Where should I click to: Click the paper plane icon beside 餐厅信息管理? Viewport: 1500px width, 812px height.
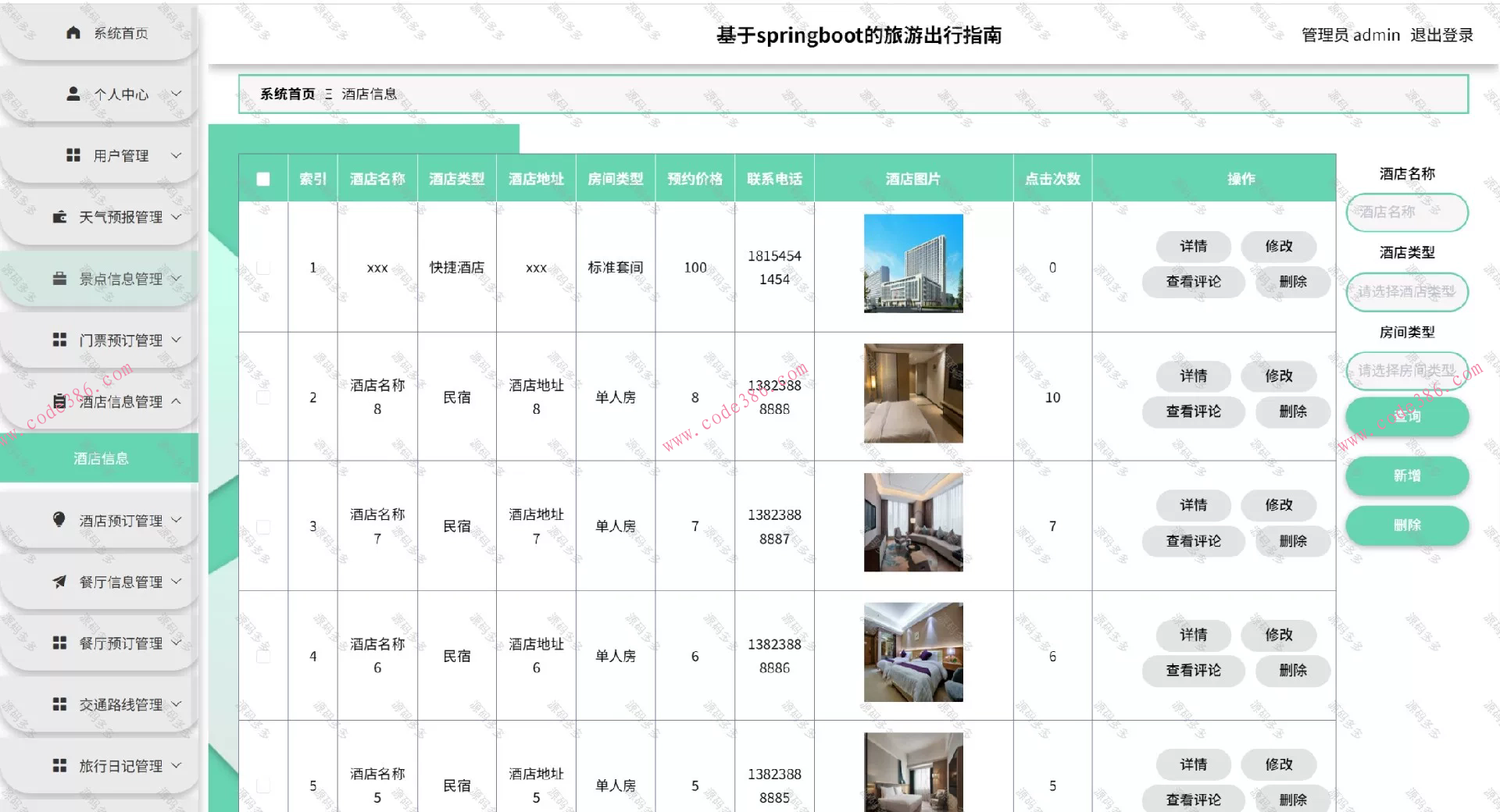tap(59, 582)
